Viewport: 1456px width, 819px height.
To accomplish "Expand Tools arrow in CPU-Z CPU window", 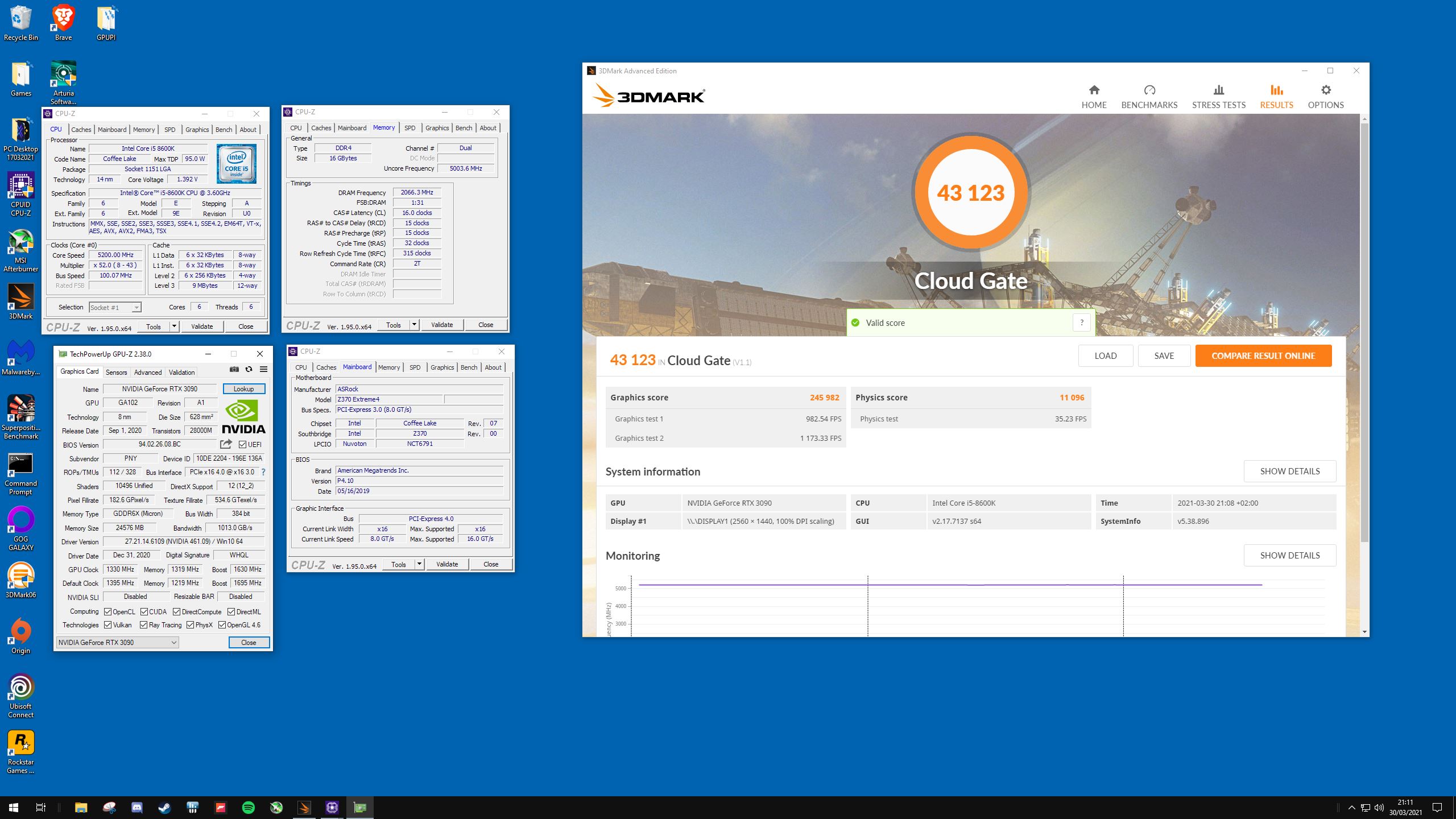I will (174, 326).
